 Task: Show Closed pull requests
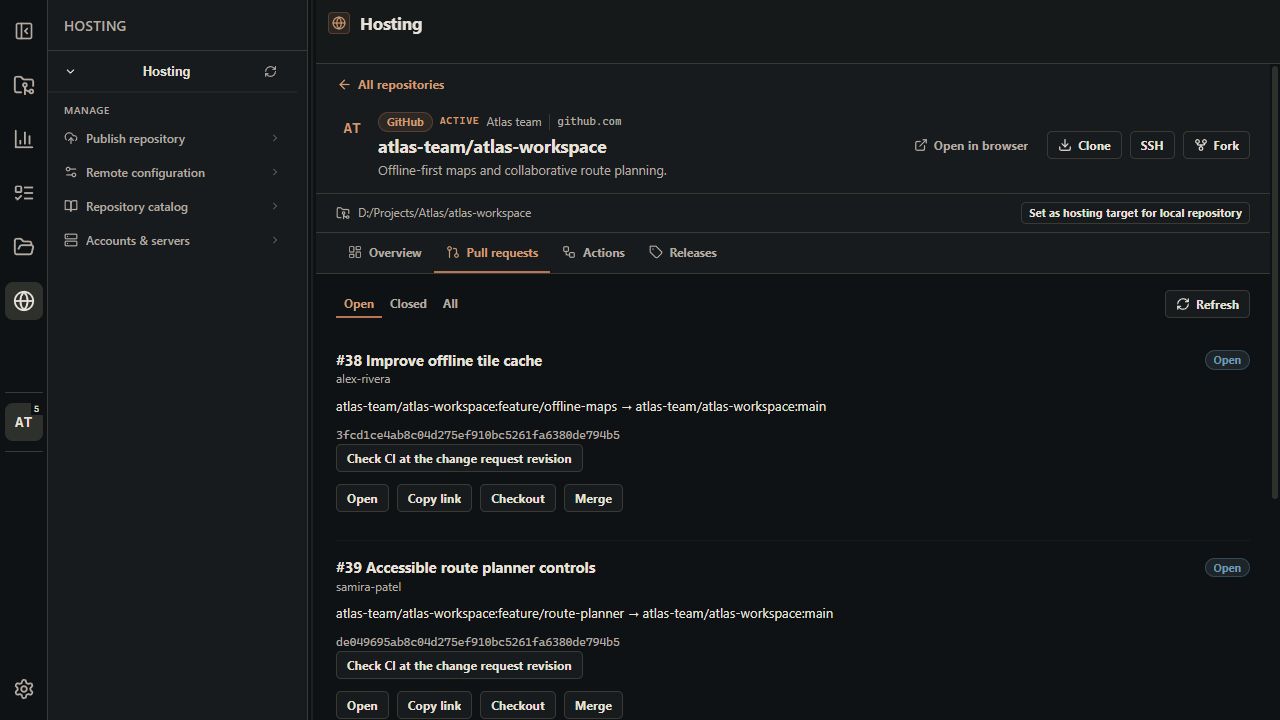click(408, 304)
